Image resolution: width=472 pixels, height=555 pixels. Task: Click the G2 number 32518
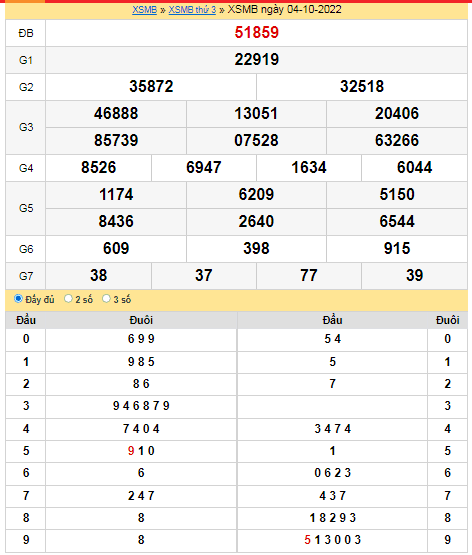[x=362, y=86]
